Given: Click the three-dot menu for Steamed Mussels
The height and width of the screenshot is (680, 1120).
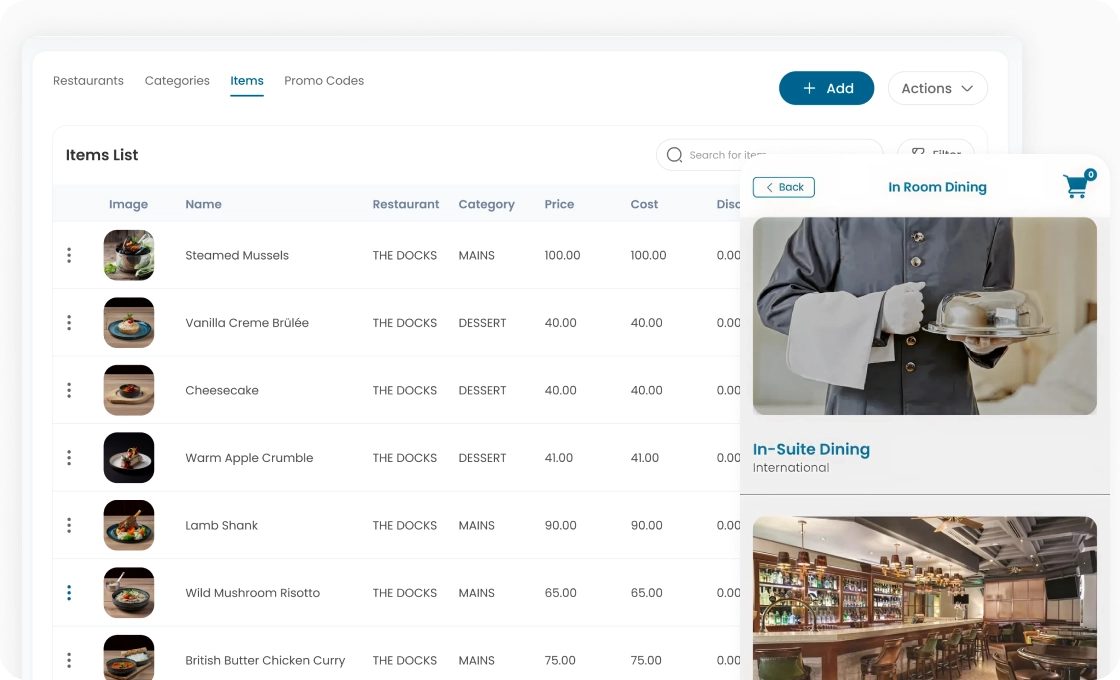Looking at the screenshot, I should click(69, 255).
